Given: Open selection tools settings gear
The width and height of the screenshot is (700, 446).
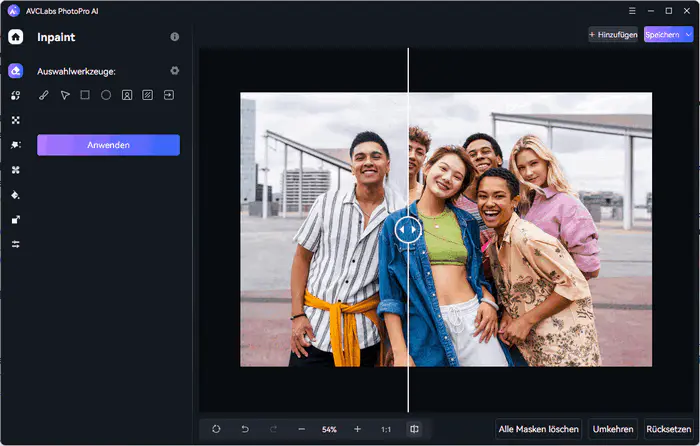Looking at the screenshot, I should (x=175, y=71).
